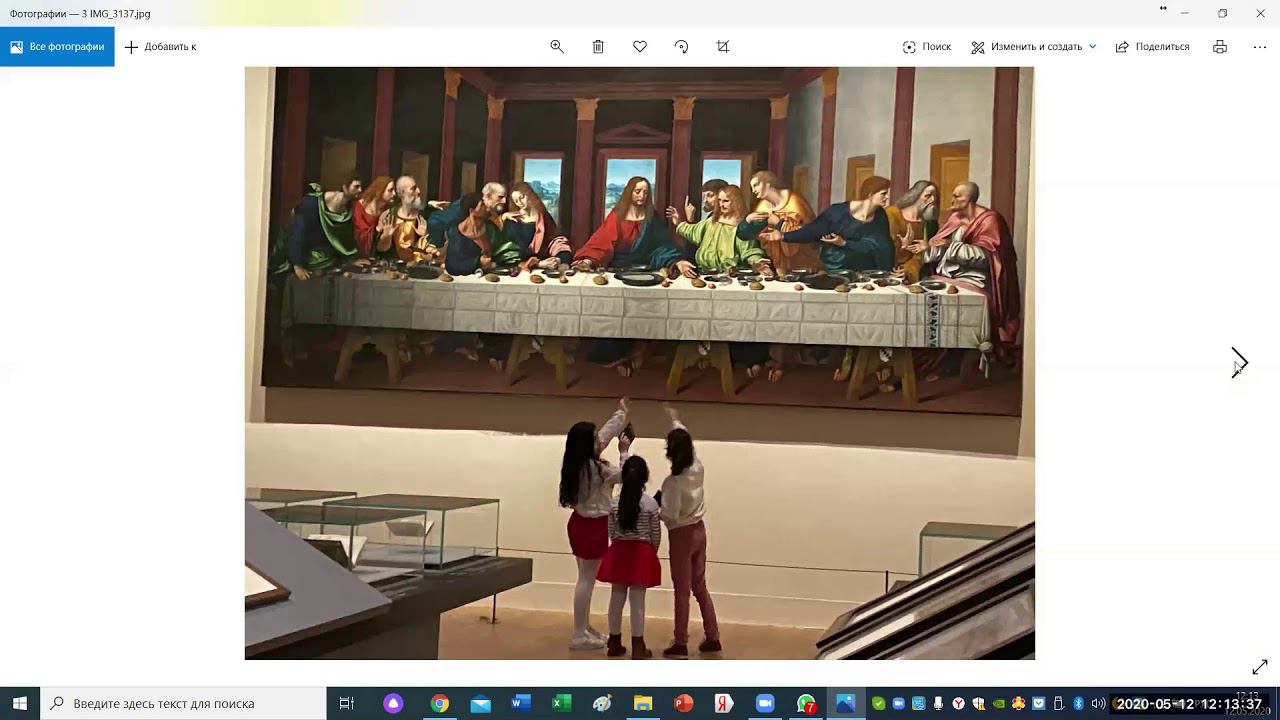Open the three-dot more options menu
This screenshot has width=1280, height=720.
(1260, 47)
